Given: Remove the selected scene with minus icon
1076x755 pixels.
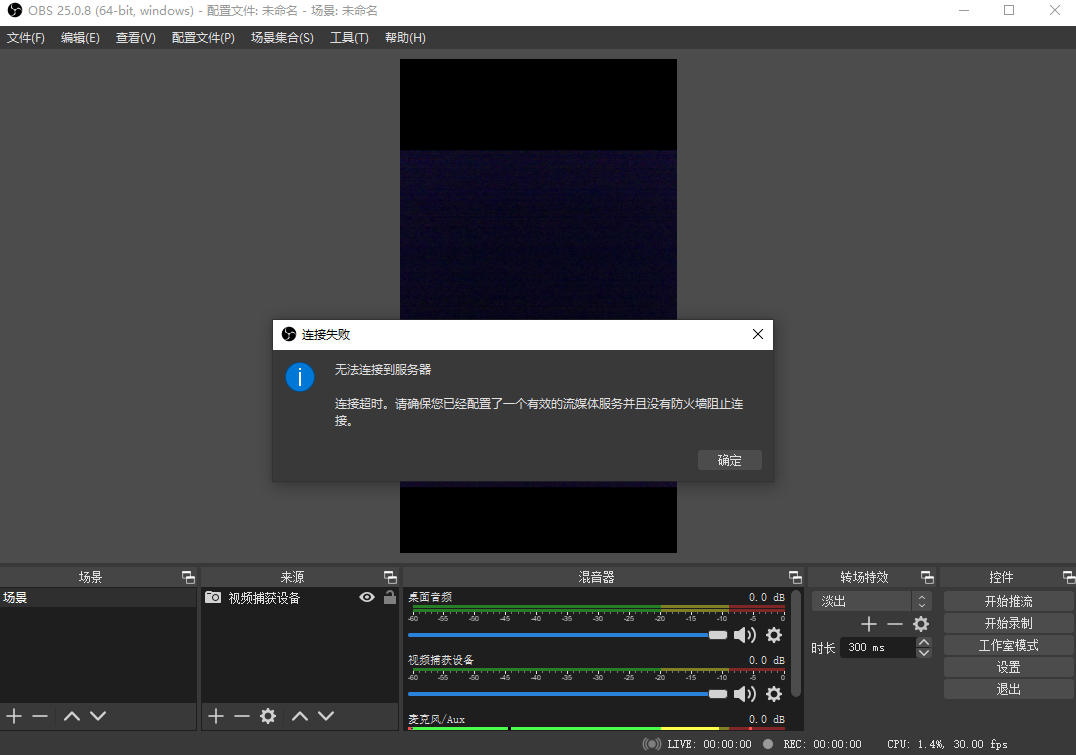Looking at the screenshot, I should tap(40, 716).
